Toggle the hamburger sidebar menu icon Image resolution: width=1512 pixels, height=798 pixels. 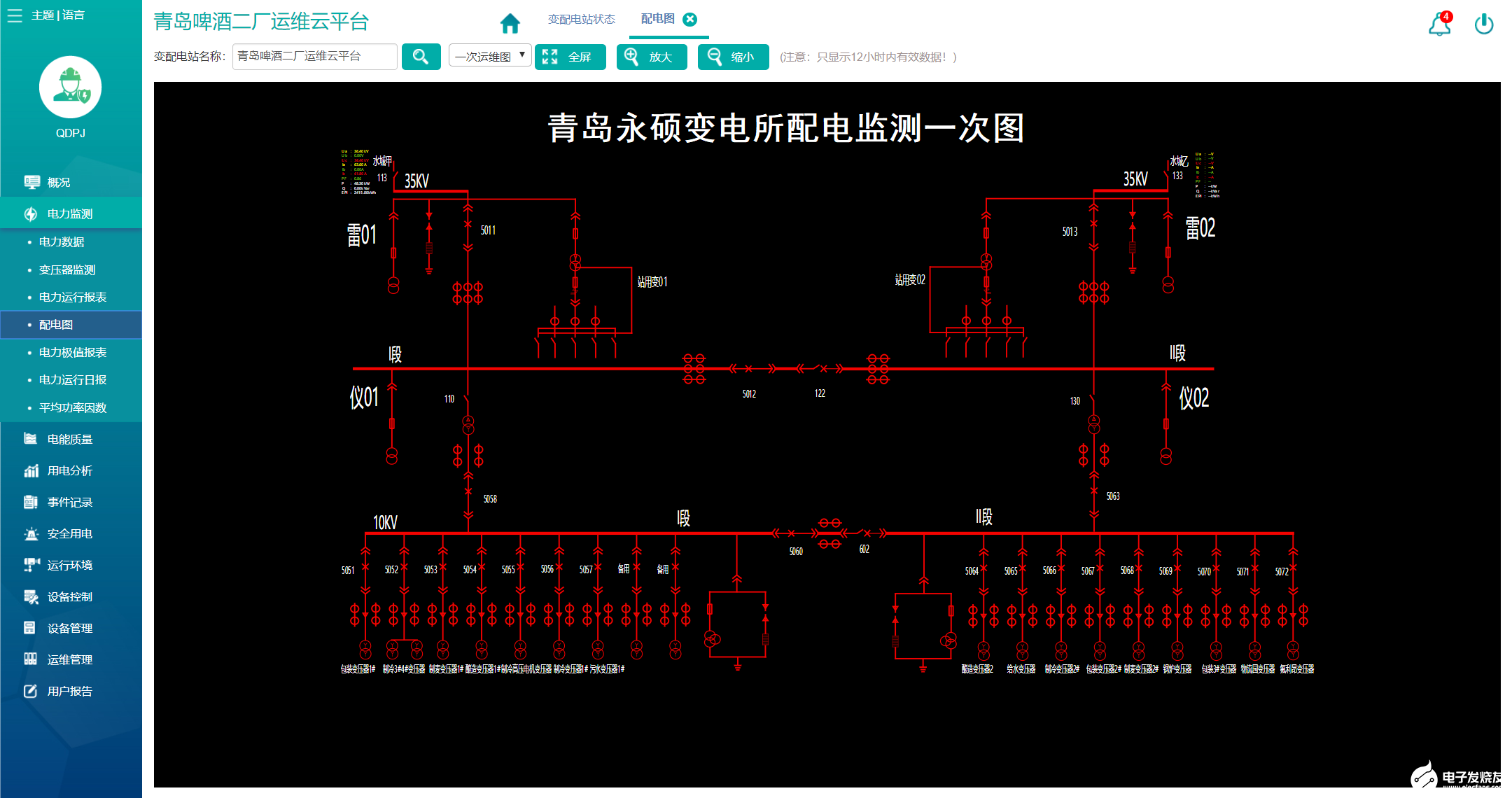click(x=15, y=15)
